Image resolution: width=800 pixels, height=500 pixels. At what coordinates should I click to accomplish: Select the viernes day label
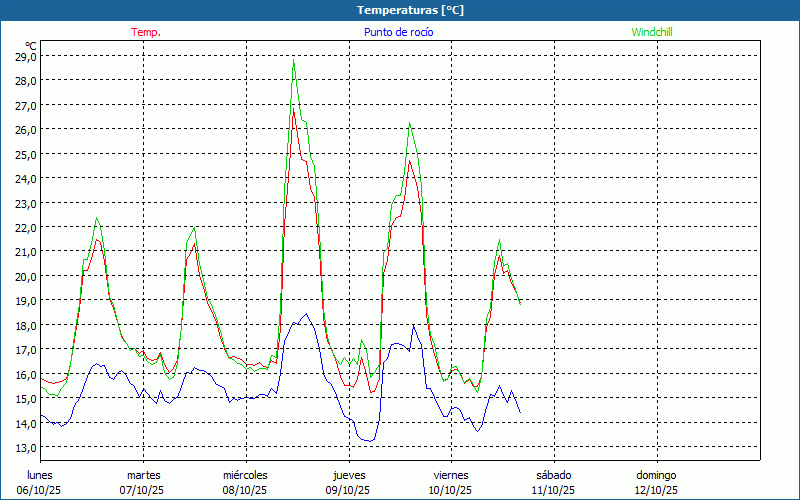pos(450,475)
